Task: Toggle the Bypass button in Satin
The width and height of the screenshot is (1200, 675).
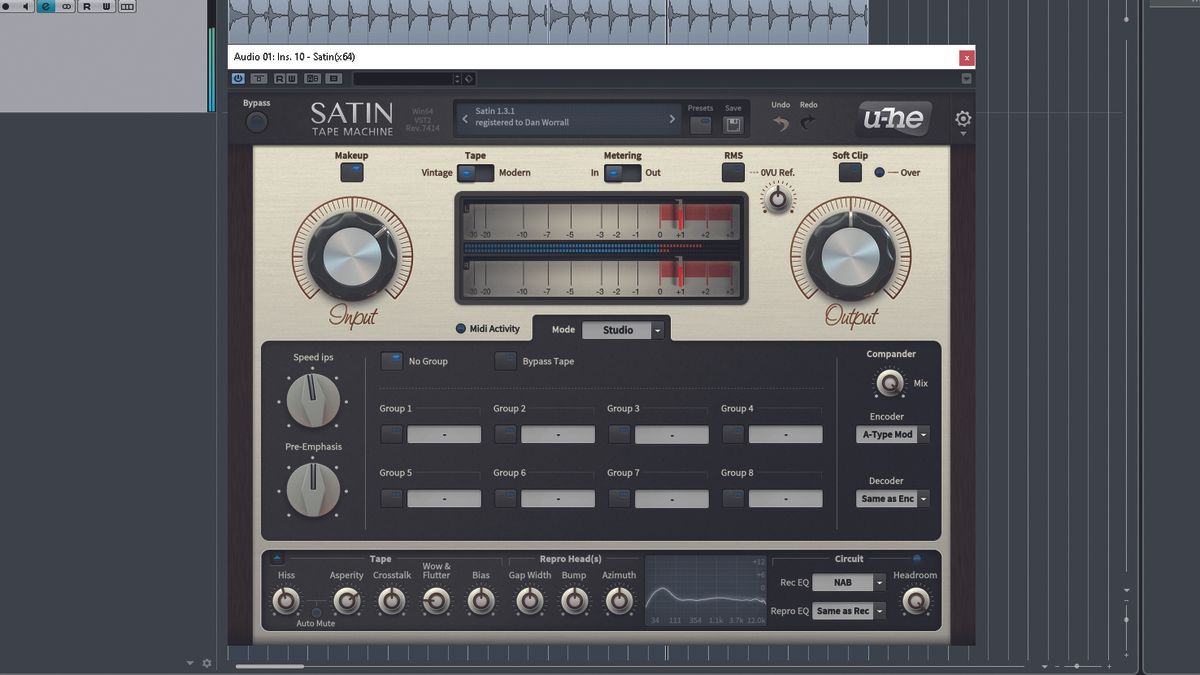Action: coord(256,121)
